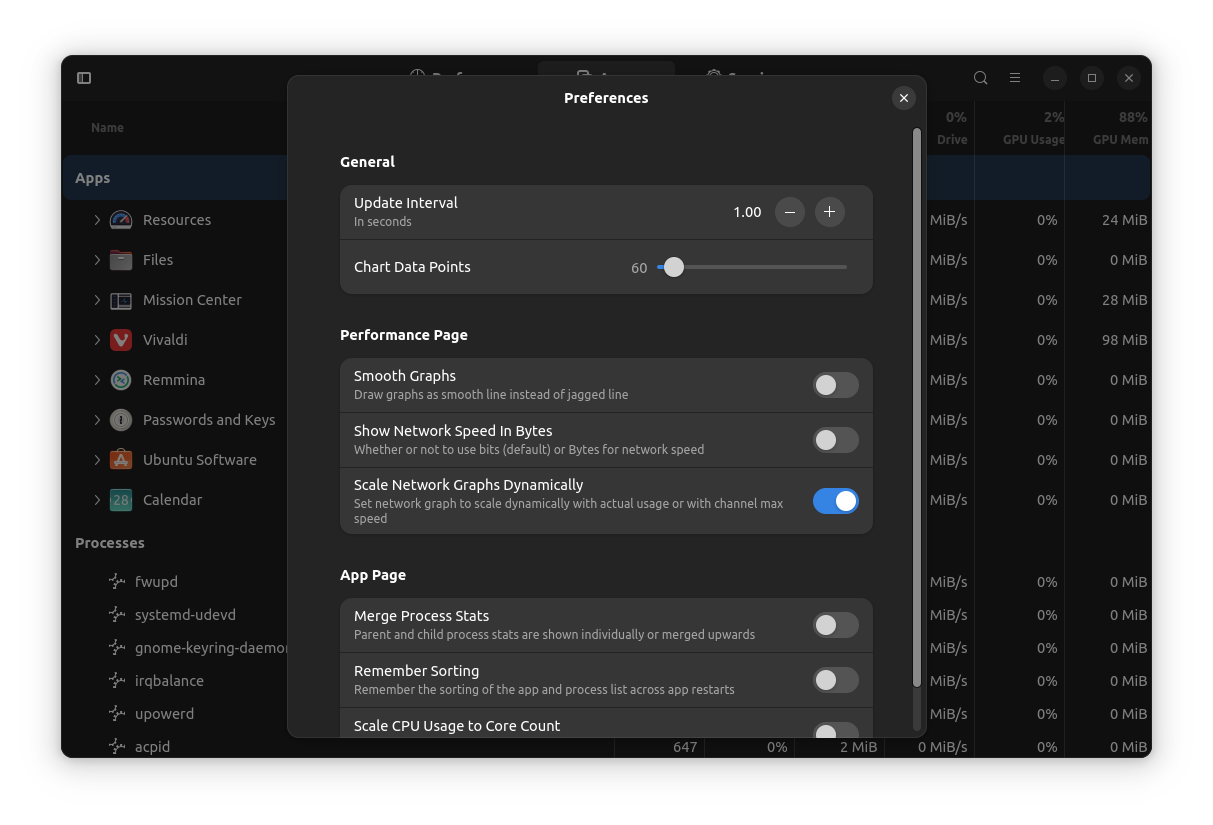Viewport: 1213px width, 825px height.
Task: Enable Smooth Graphs
Action: 835,385
